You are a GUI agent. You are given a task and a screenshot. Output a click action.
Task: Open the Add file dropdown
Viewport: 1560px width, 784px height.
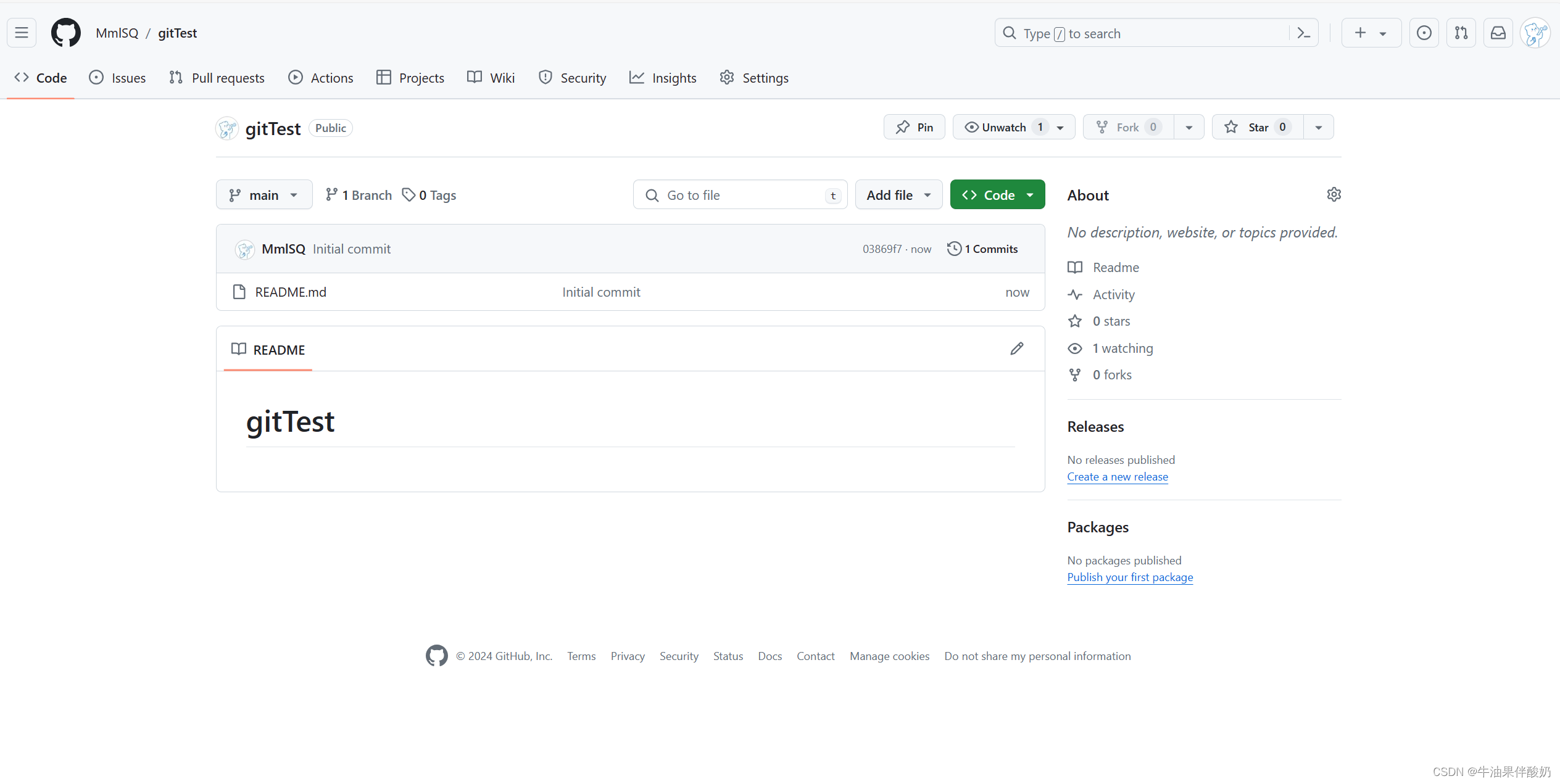pos(898,195)
